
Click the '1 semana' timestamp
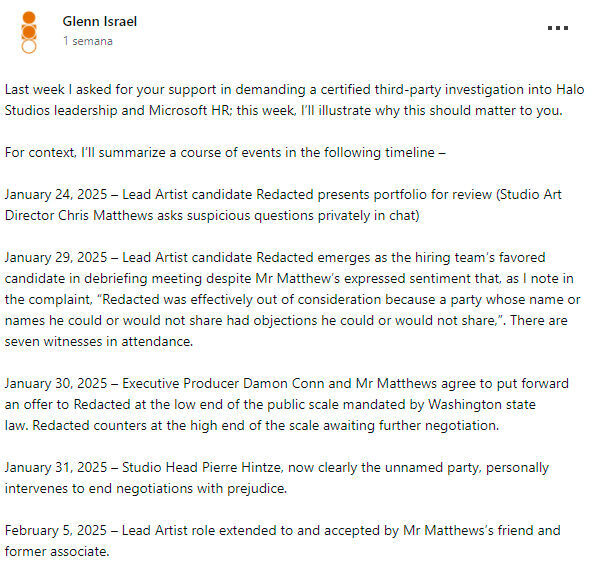click(88, 41)
